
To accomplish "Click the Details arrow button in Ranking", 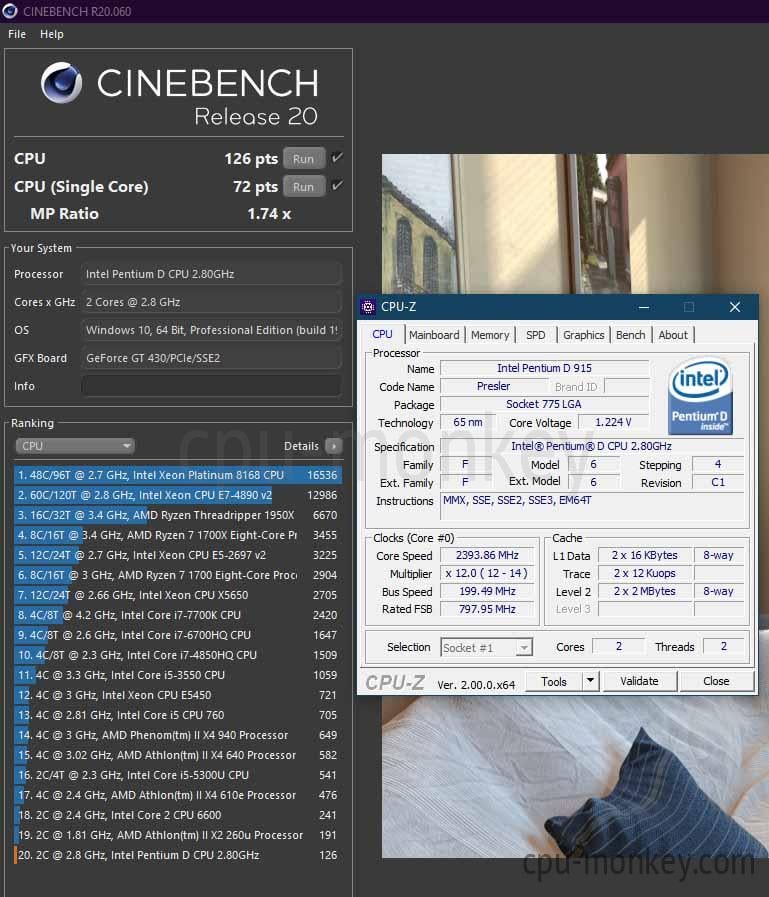I will [x=334, y=446].
